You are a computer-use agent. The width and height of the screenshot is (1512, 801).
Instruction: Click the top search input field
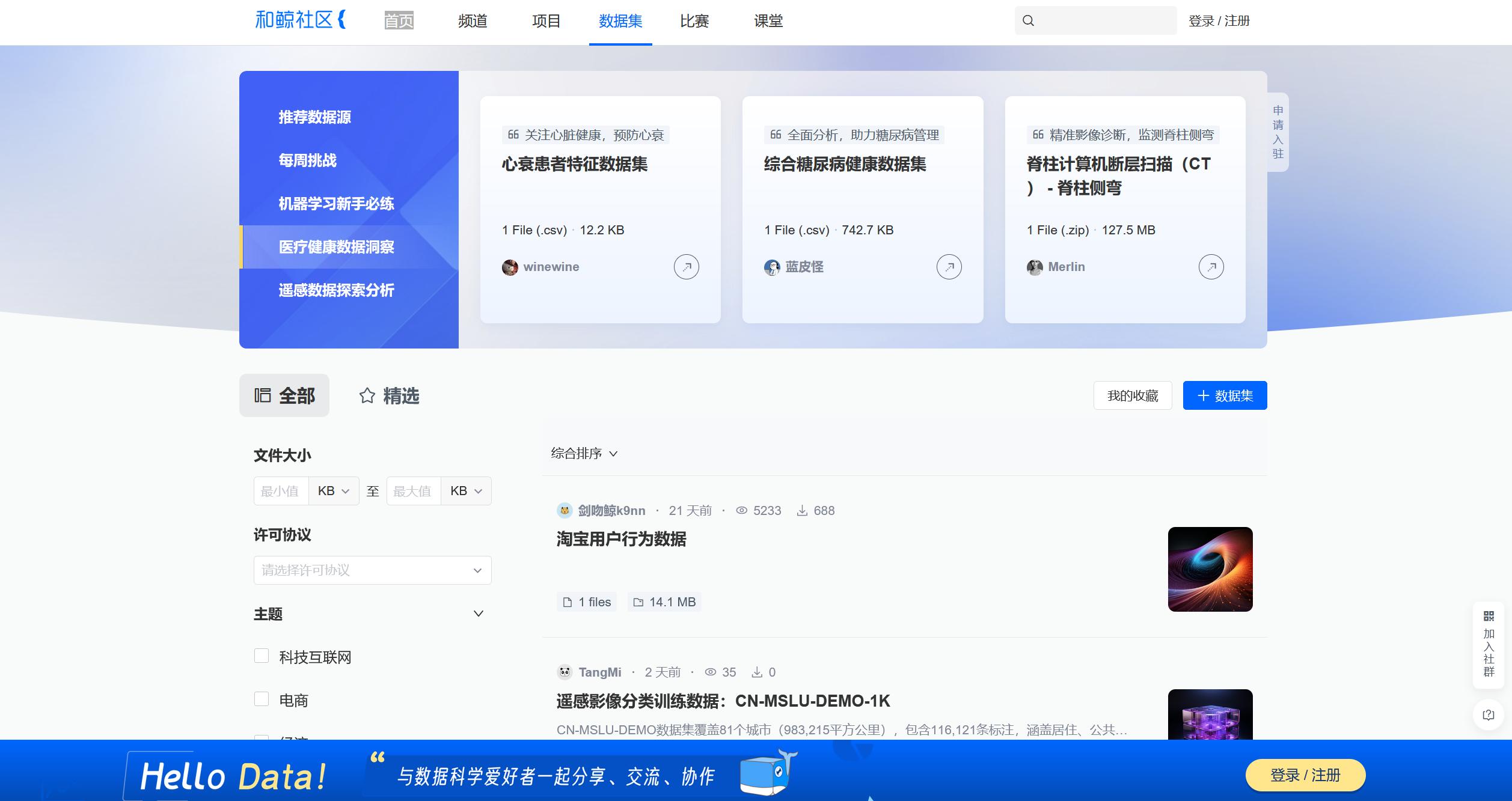coord(1096,20)
